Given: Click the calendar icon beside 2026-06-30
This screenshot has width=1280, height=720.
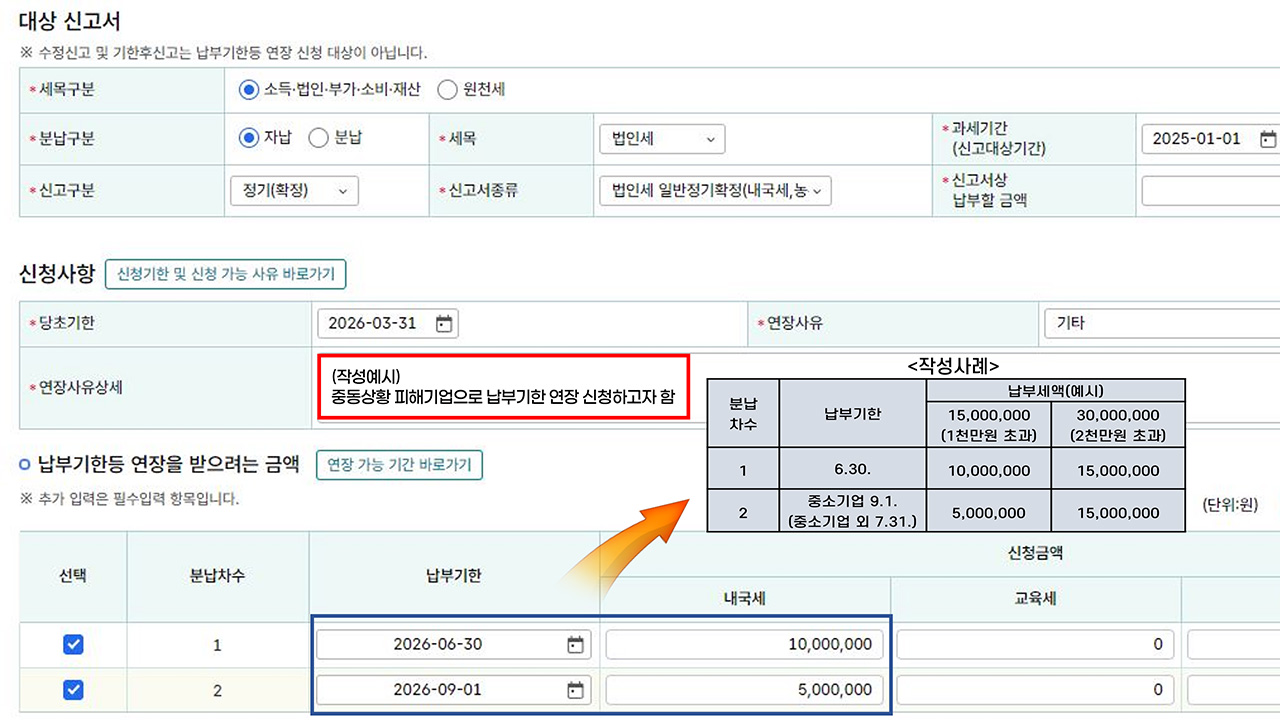Looking at the screenshot, I should 577,644.
